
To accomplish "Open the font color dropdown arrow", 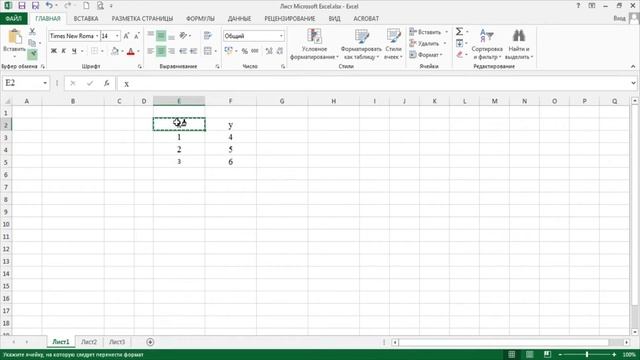I will (138, 51).
